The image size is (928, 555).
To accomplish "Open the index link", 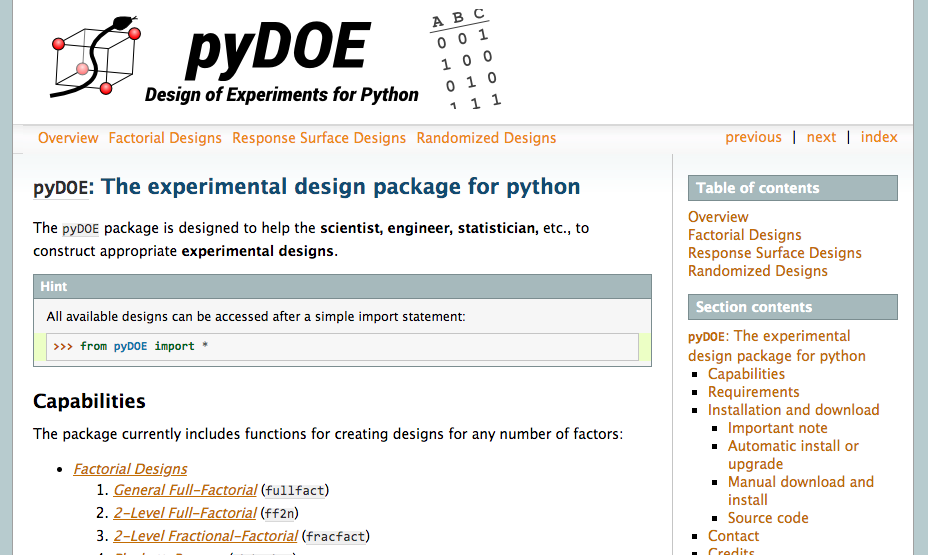I will [x=879, y=137].
